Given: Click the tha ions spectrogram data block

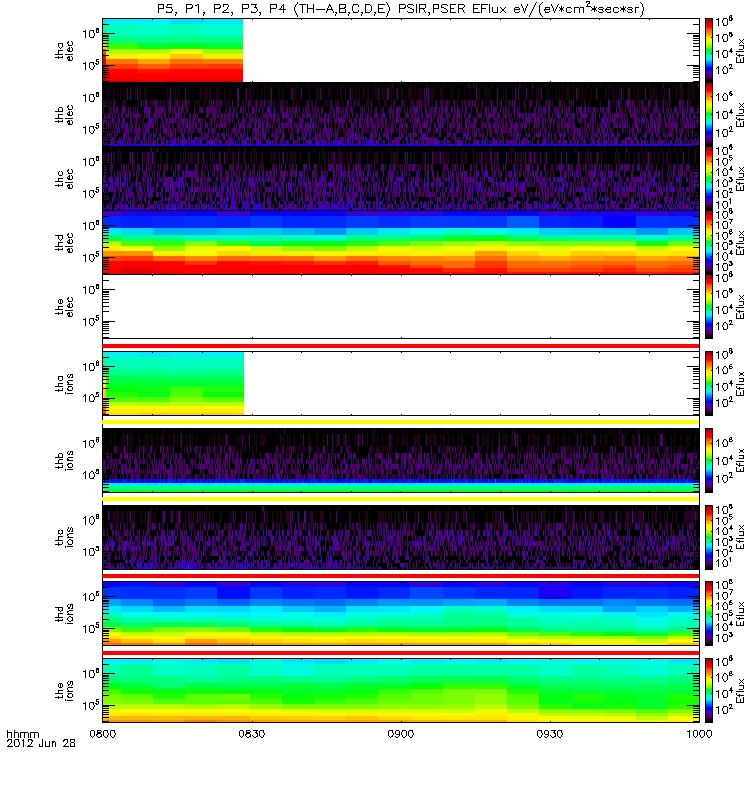Looking at the screenshot, I should (x=173, y=383).
